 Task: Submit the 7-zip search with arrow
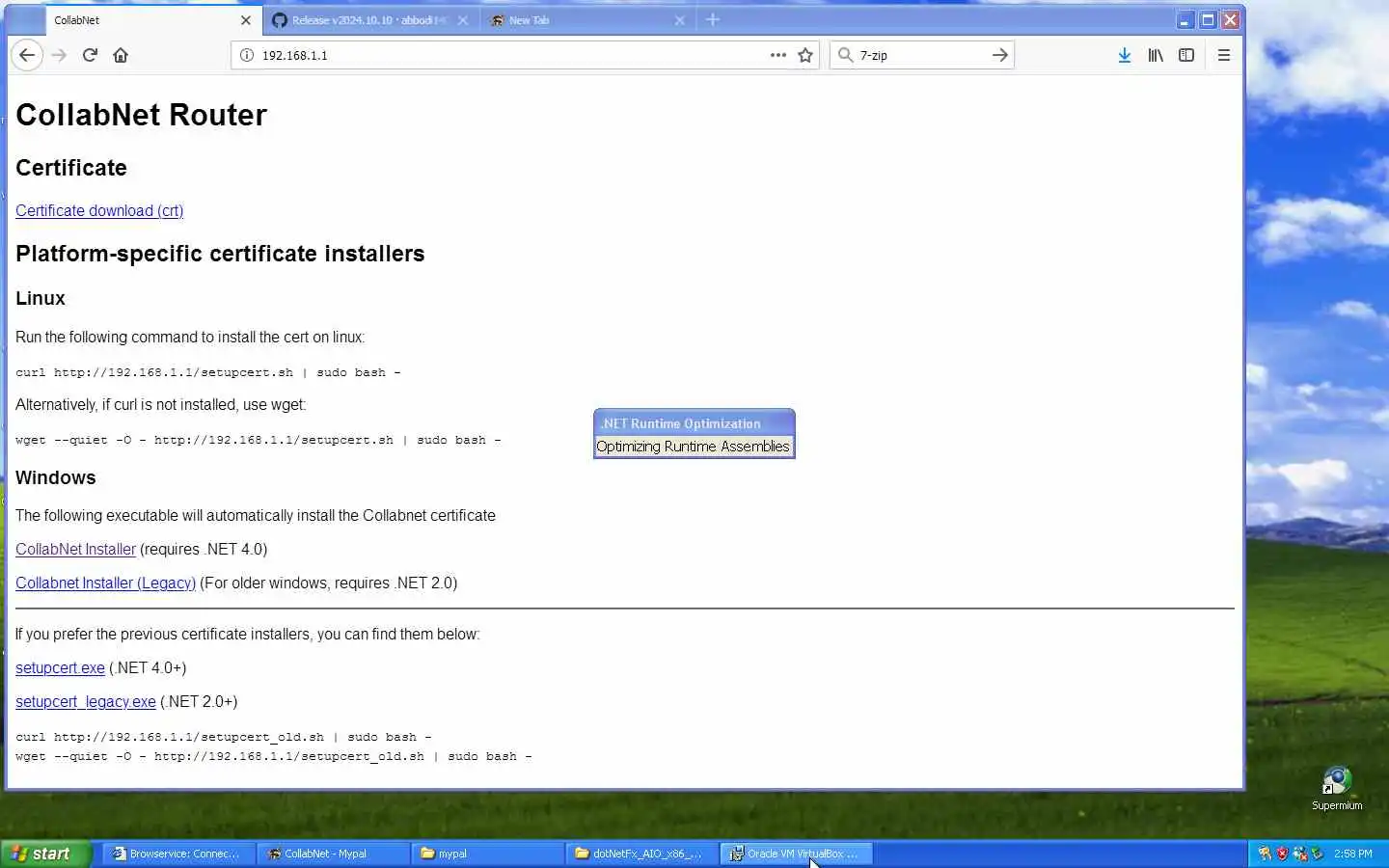pyautogui.click(x=1000, y=55)
